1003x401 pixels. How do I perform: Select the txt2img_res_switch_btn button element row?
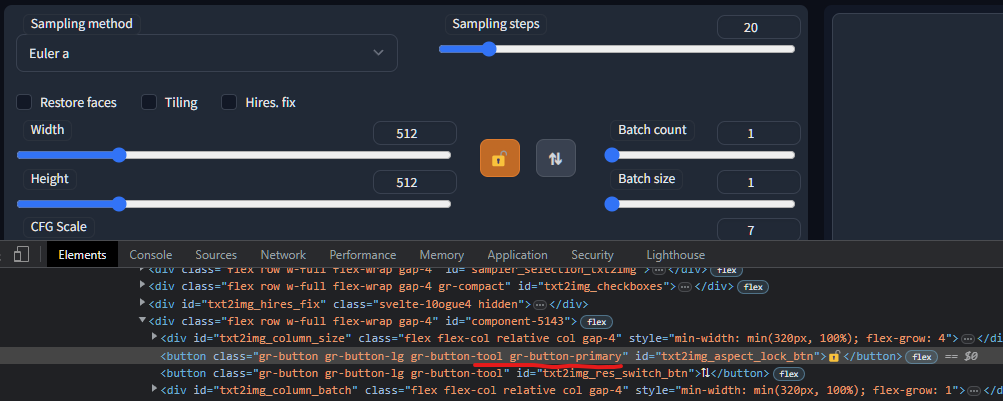[x=502, y=373]
